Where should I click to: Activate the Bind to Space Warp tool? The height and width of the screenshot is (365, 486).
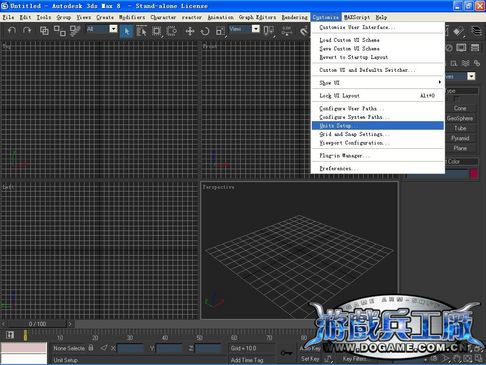click(75, 31)
